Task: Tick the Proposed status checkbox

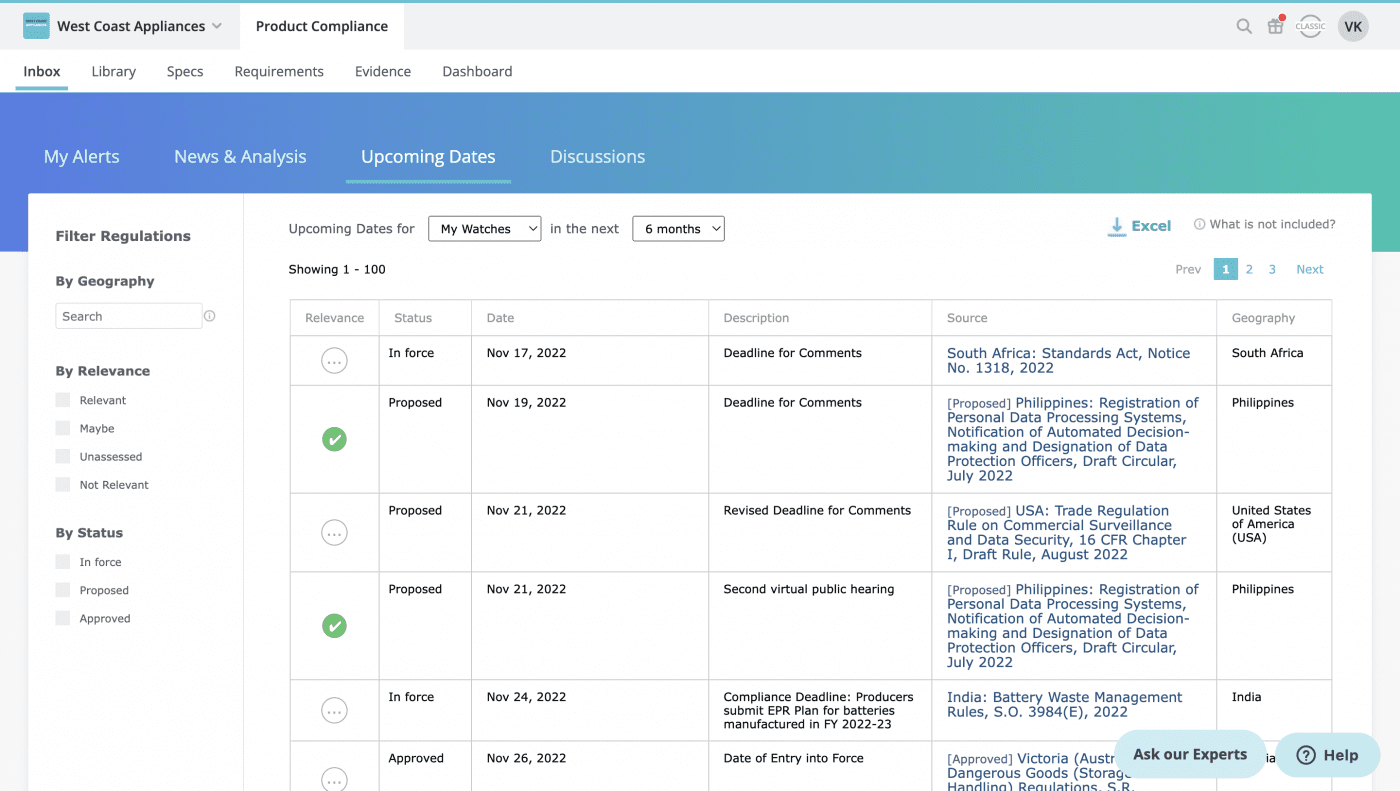Action: click(63, 590)
